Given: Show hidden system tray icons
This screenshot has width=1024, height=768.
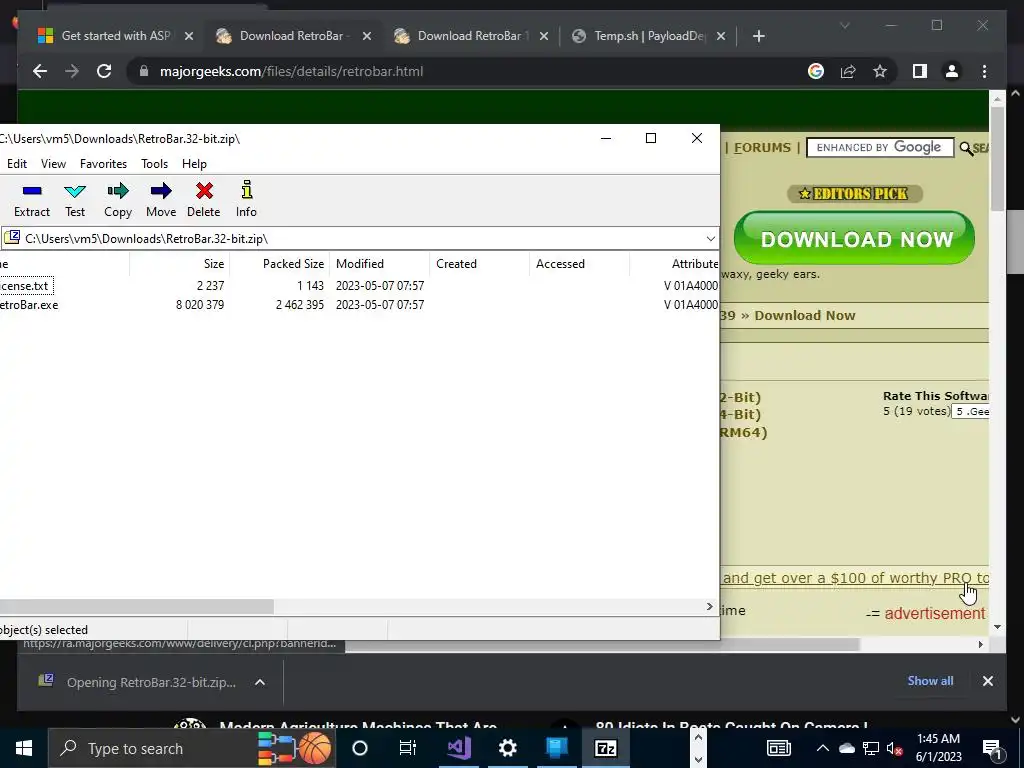Looking at the screenshot, I should (823, 748).
